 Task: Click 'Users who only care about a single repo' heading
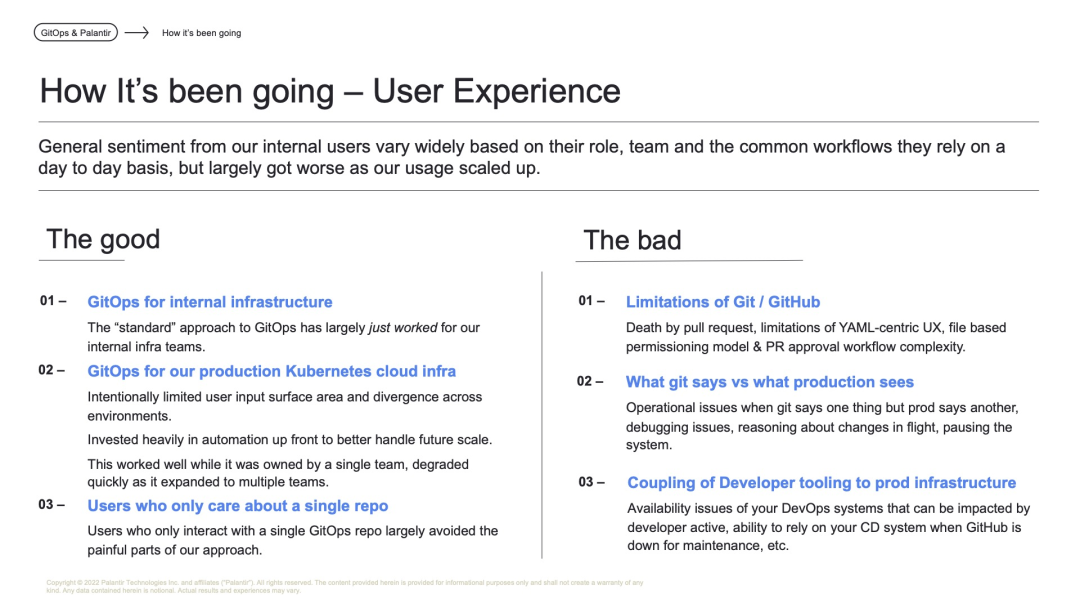pos(238,506)
